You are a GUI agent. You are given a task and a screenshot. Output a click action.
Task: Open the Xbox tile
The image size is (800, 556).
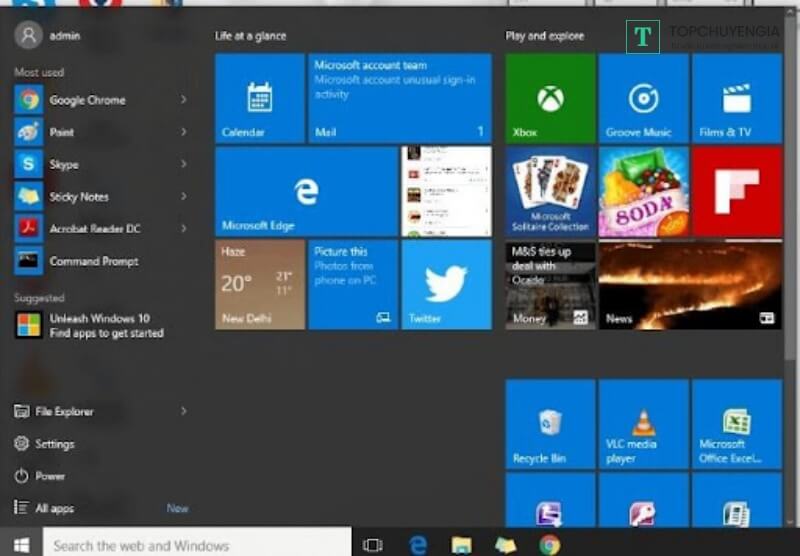[x=550, y=98]
